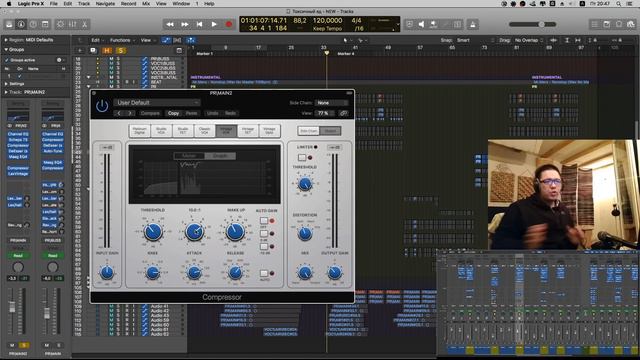Image resolution: width=640 pixels, height=360 pixels.
Task: Select Classic VCA compressor model
Action: click(204, 131)
